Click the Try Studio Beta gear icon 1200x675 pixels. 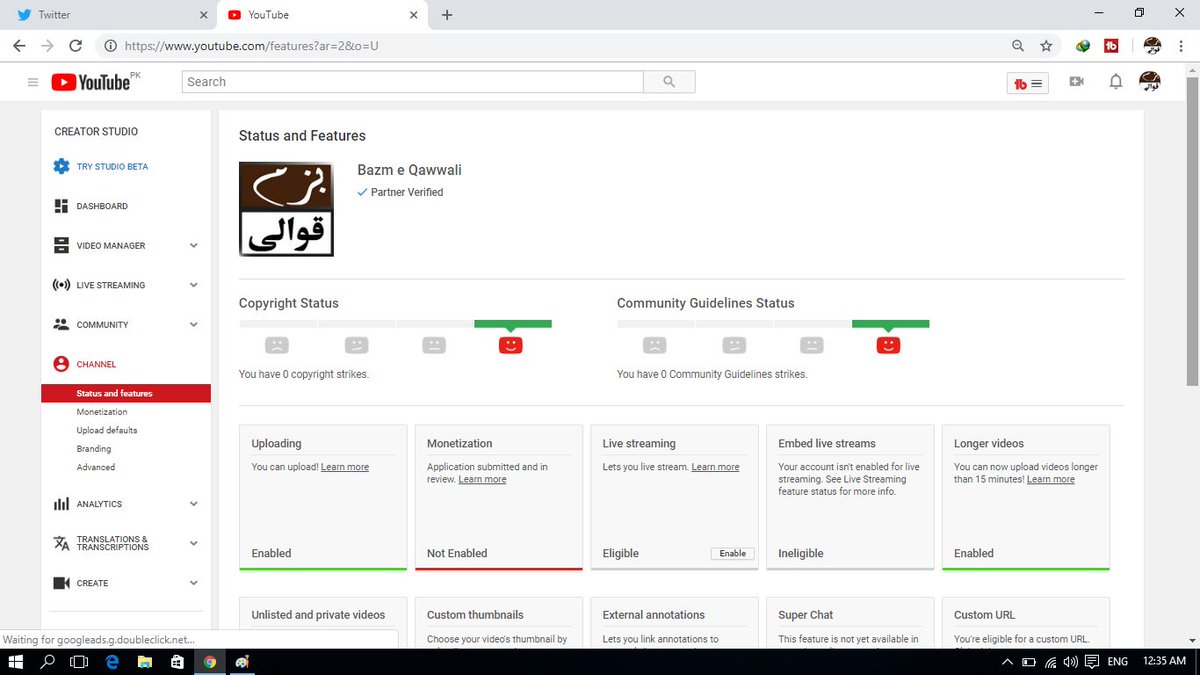tap(61, 166)
